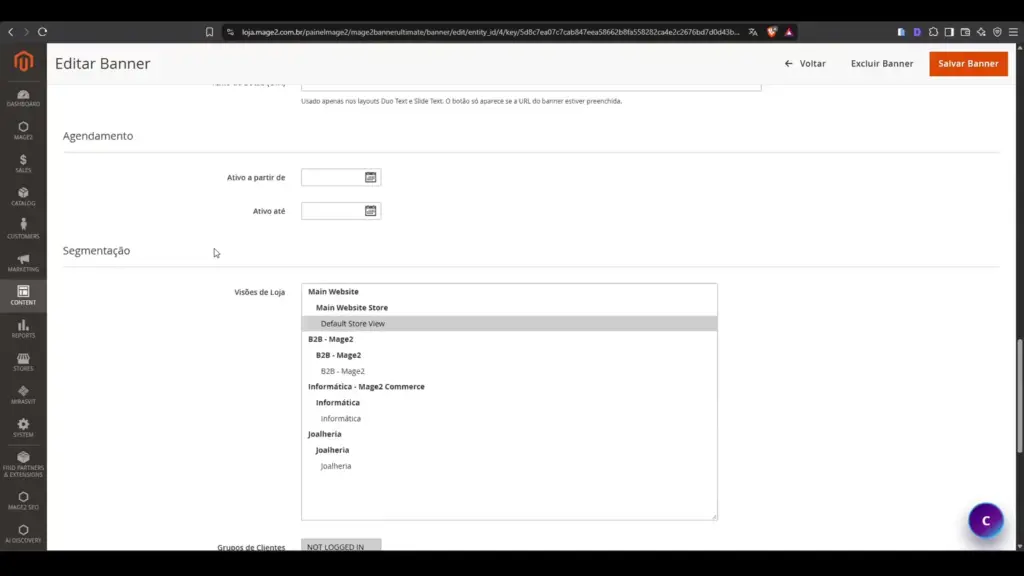Screen dimensions: 1024x576
Task: Open the browser hamburger menu
Action: 1013,31
